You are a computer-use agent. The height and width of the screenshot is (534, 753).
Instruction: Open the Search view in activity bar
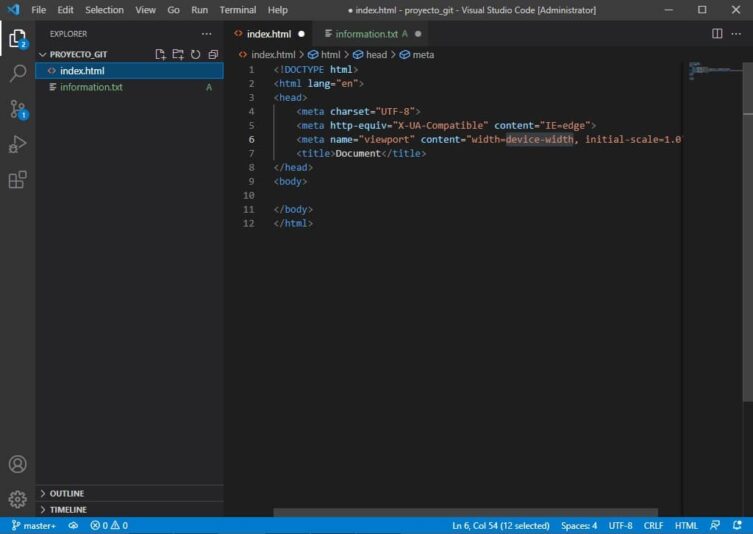17,74
